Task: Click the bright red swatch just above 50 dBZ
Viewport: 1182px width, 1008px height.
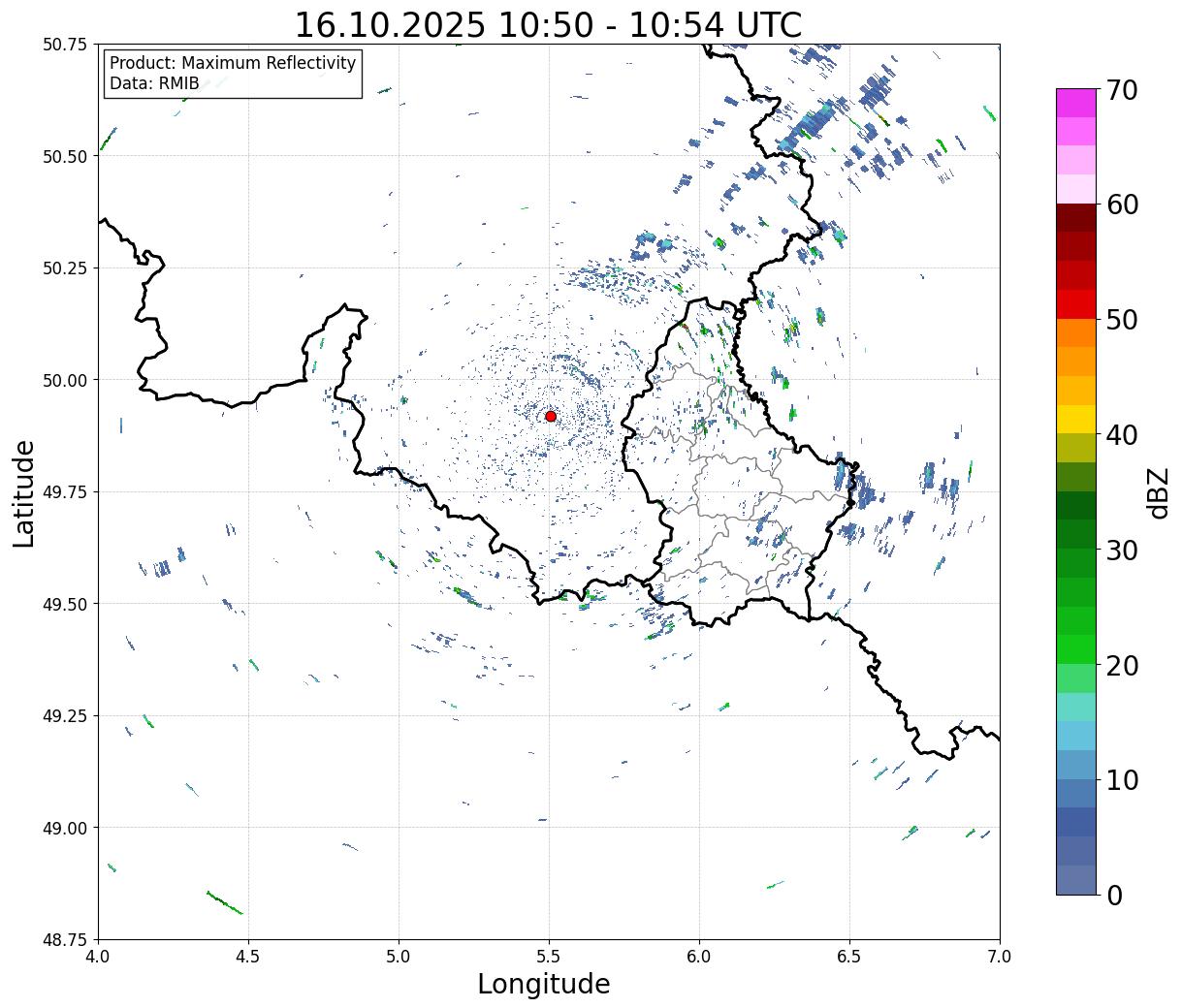Action: point(1076,304)
